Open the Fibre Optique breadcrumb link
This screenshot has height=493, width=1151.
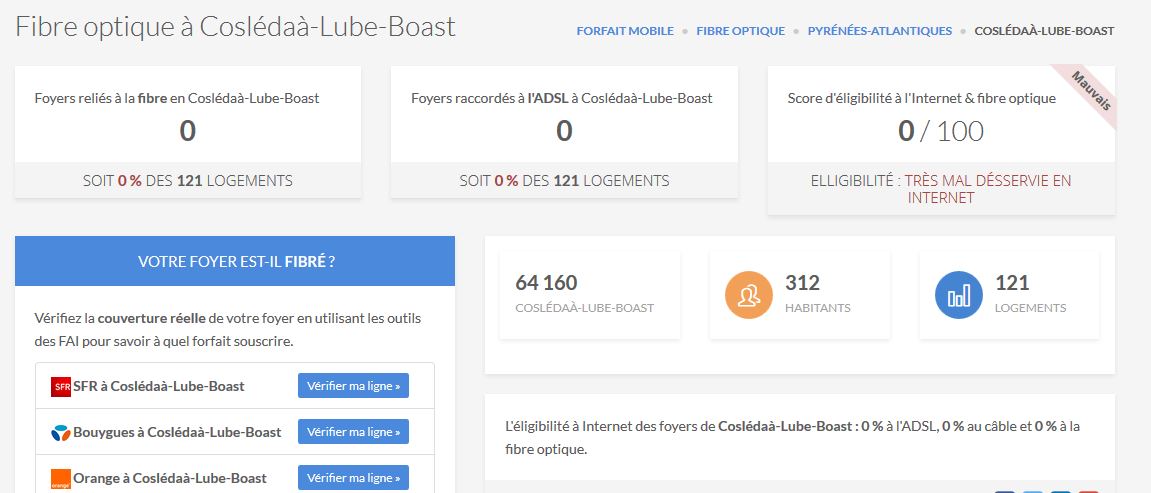(x=741, y=31)
